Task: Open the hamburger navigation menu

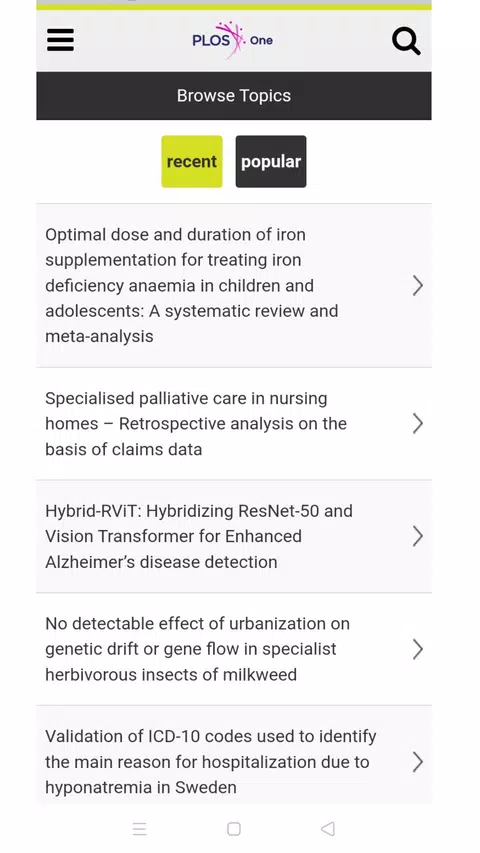Action: click(x=60, y=40)
